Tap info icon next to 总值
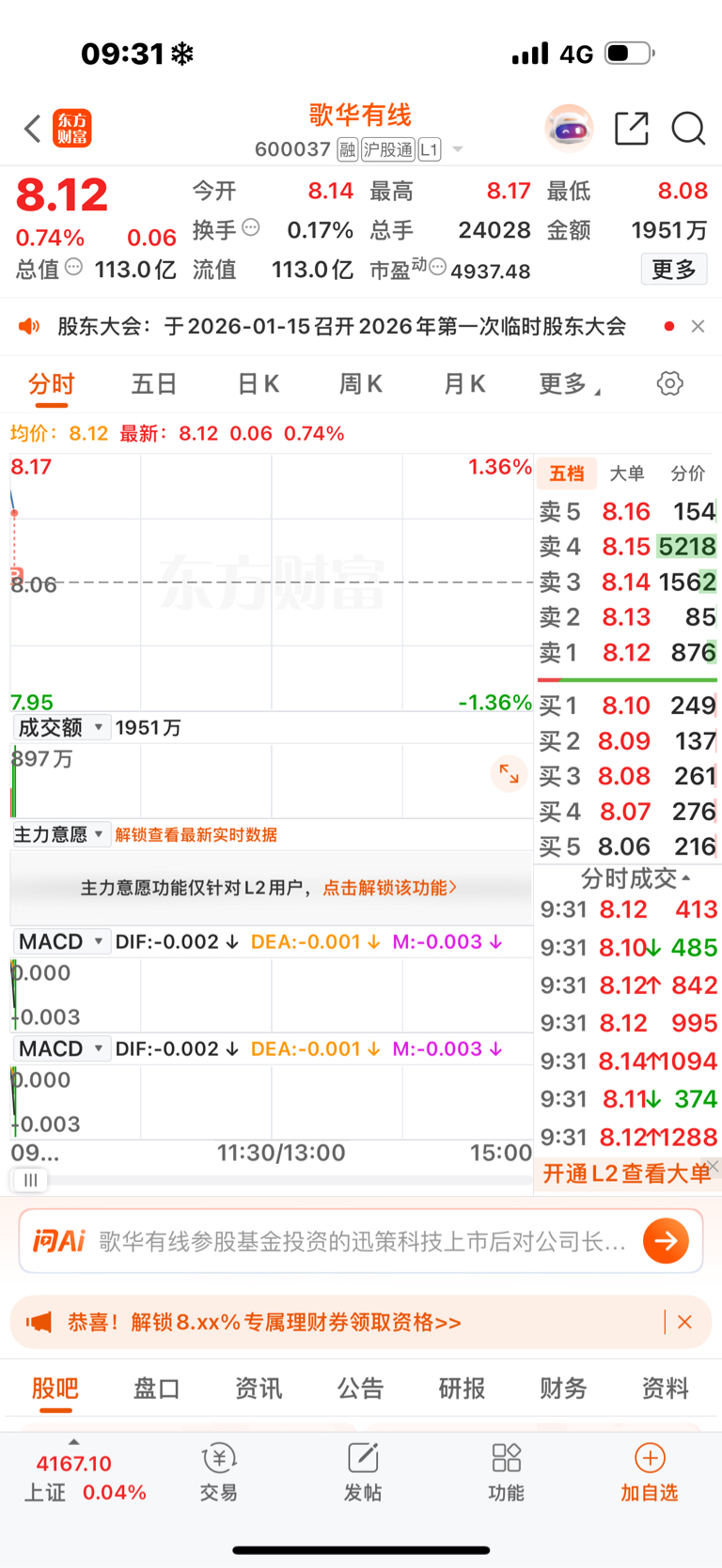The width and height of the screenshot is (722, 1568). coord(73,267)
